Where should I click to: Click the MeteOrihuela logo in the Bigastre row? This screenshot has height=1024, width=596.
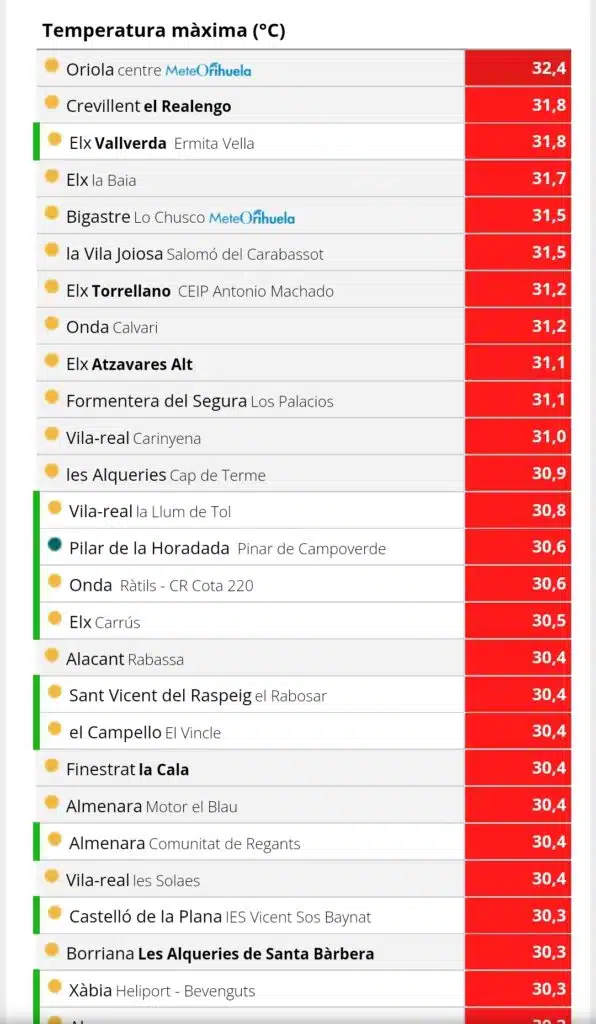[x=252, y=217]
